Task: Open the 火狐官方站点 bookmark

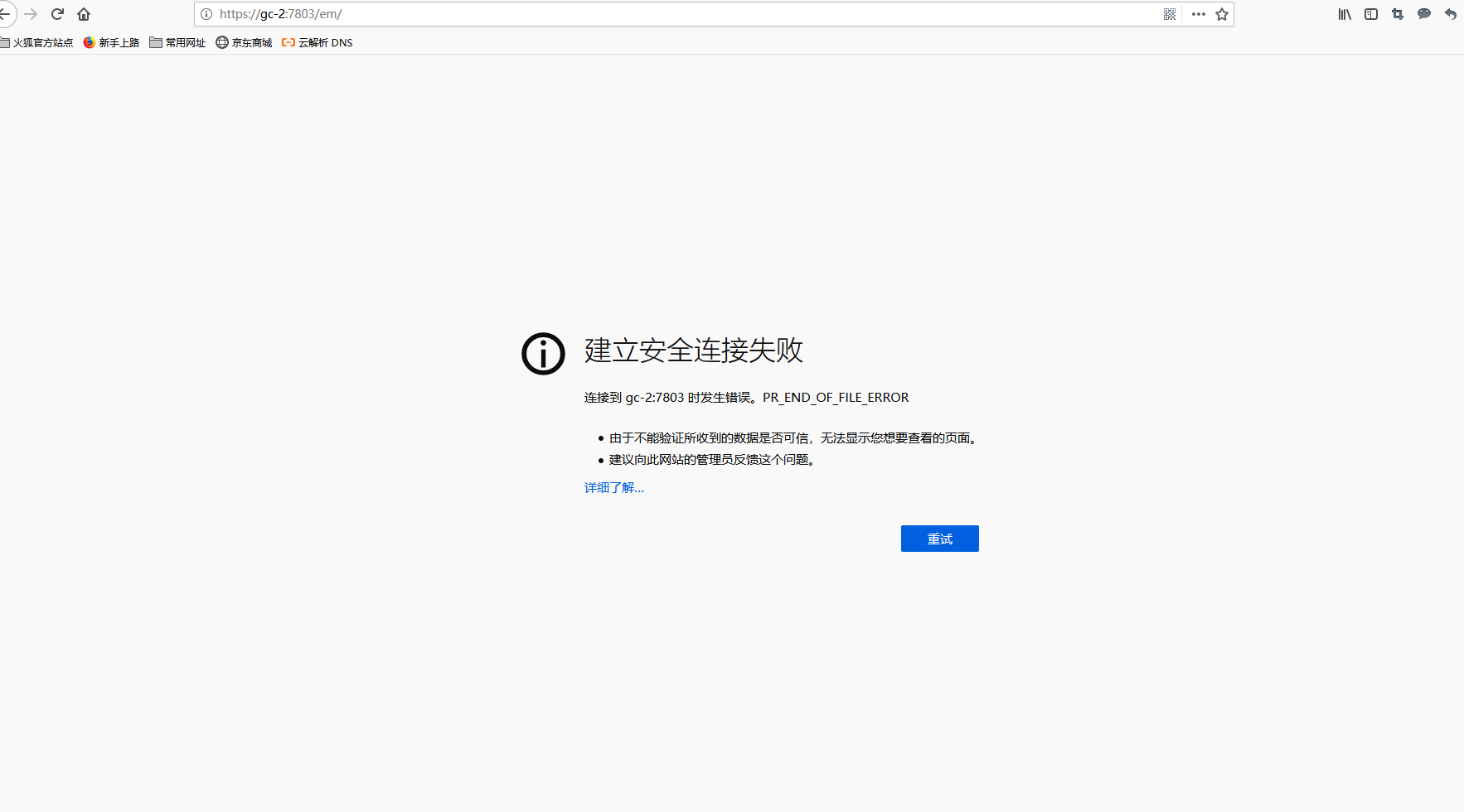Action: point(36,42)
